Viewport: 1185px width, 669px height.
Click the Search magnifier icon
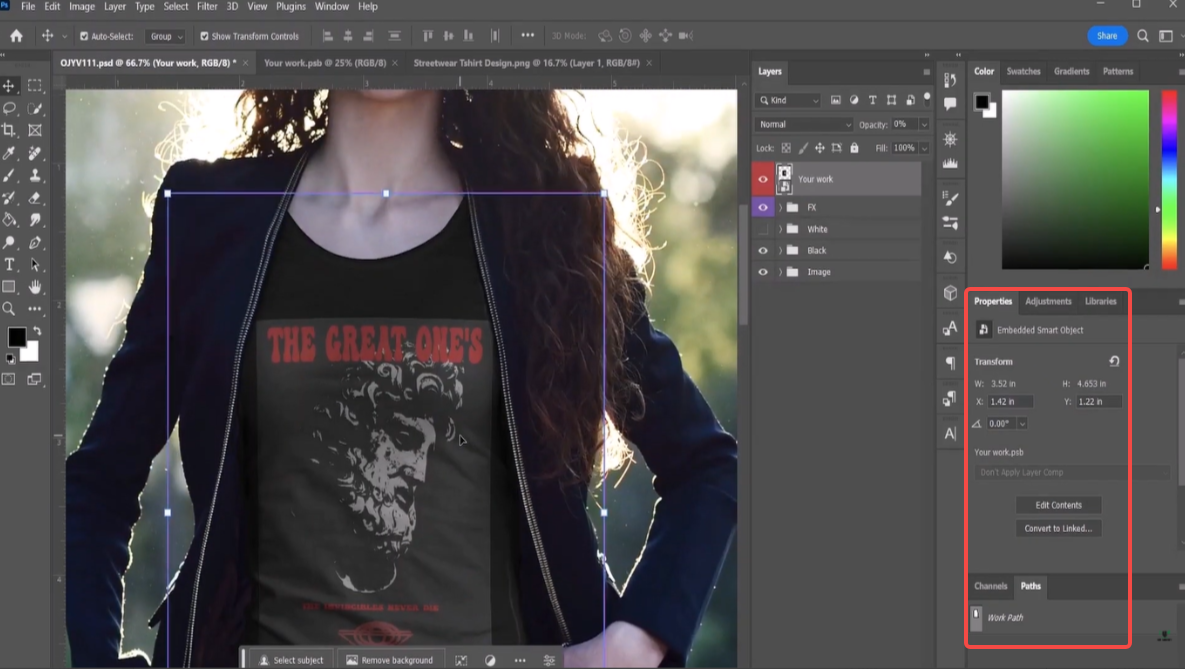click(x=1143, y=36)
